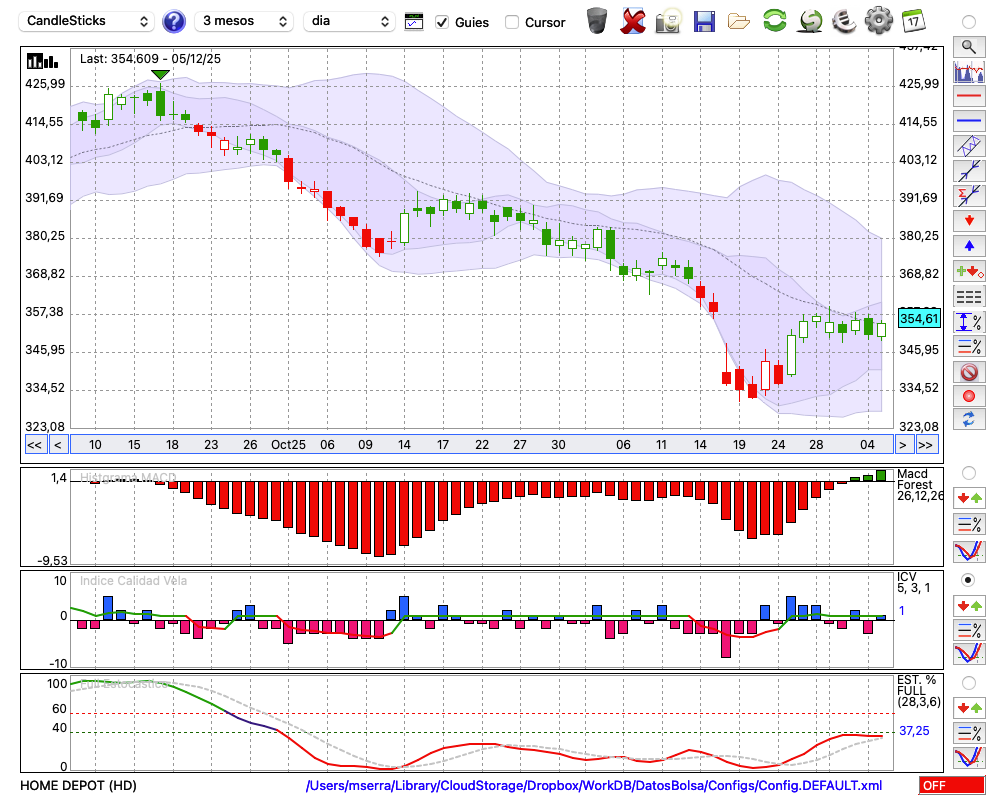Click the red down arrow marker tool
This screenshot has width=1000, height=800.
click(968, 220)
